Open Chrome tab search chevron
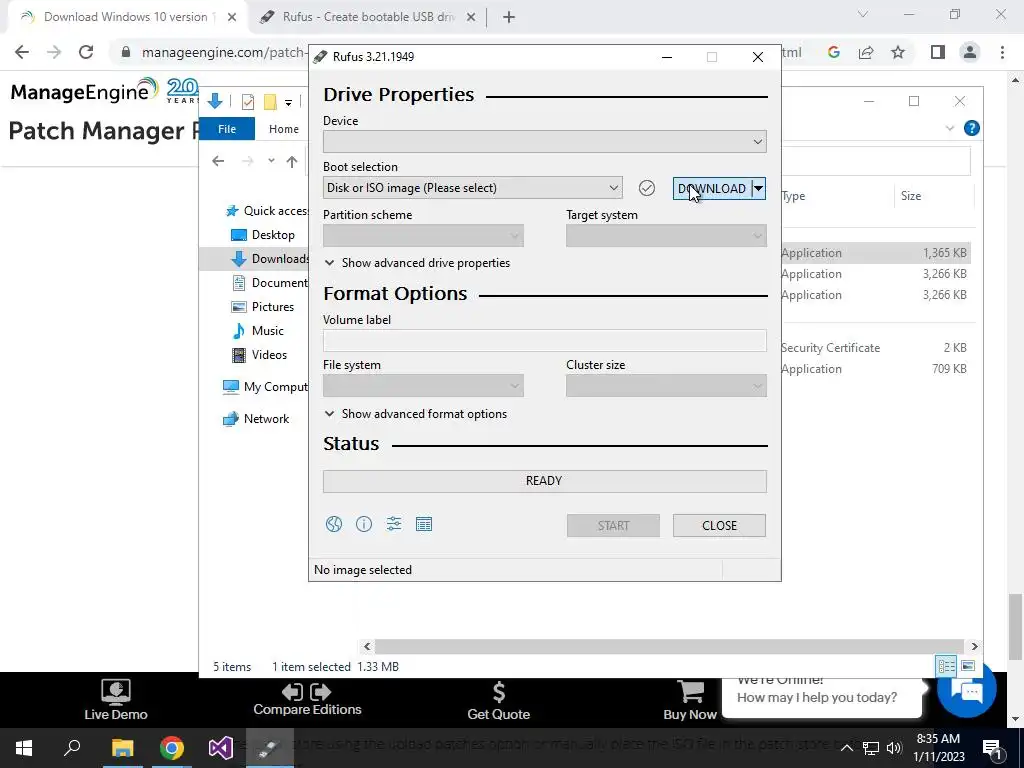 [x=863, y=14]
